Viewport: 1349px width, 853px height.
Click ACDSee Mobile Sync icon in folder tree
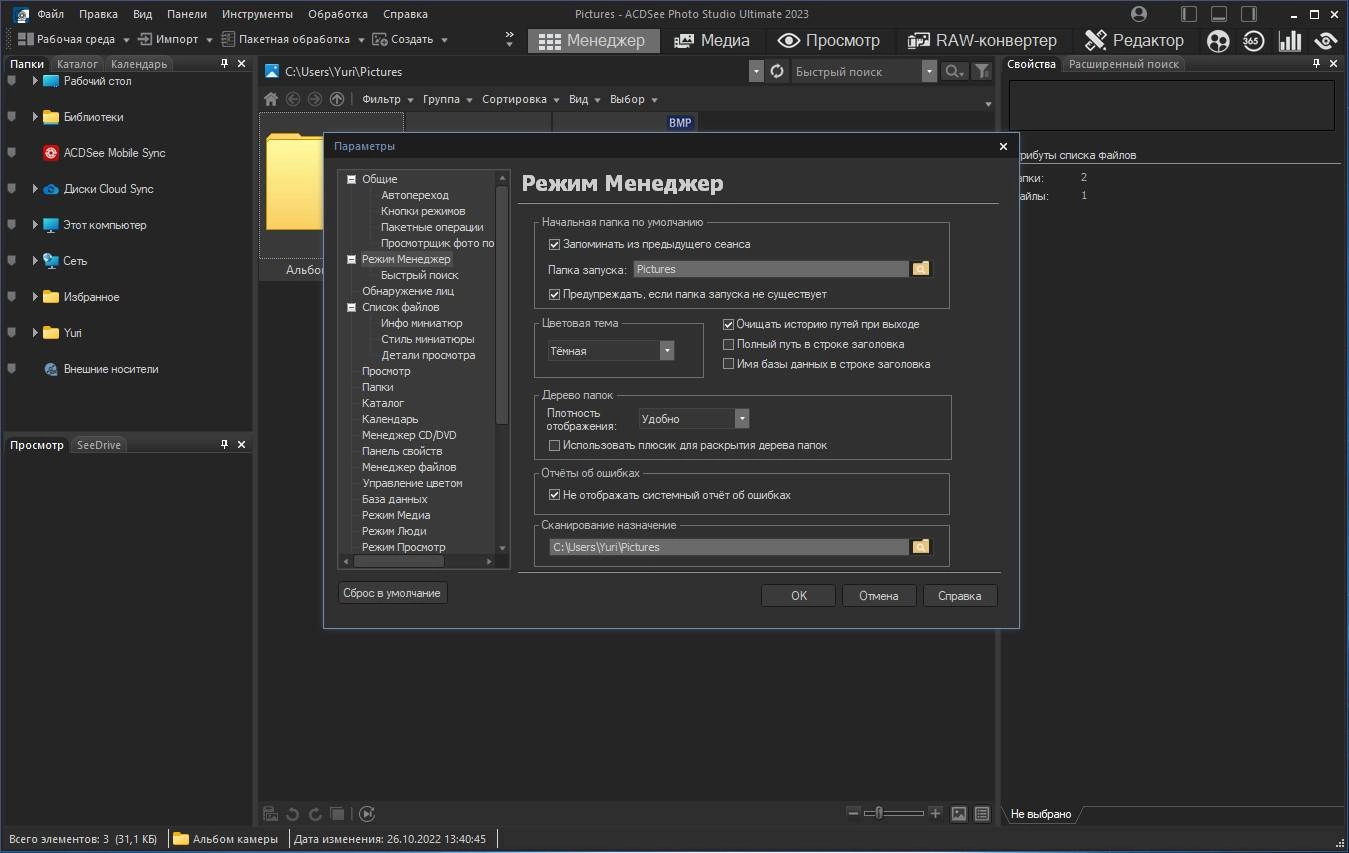[51, 153]
